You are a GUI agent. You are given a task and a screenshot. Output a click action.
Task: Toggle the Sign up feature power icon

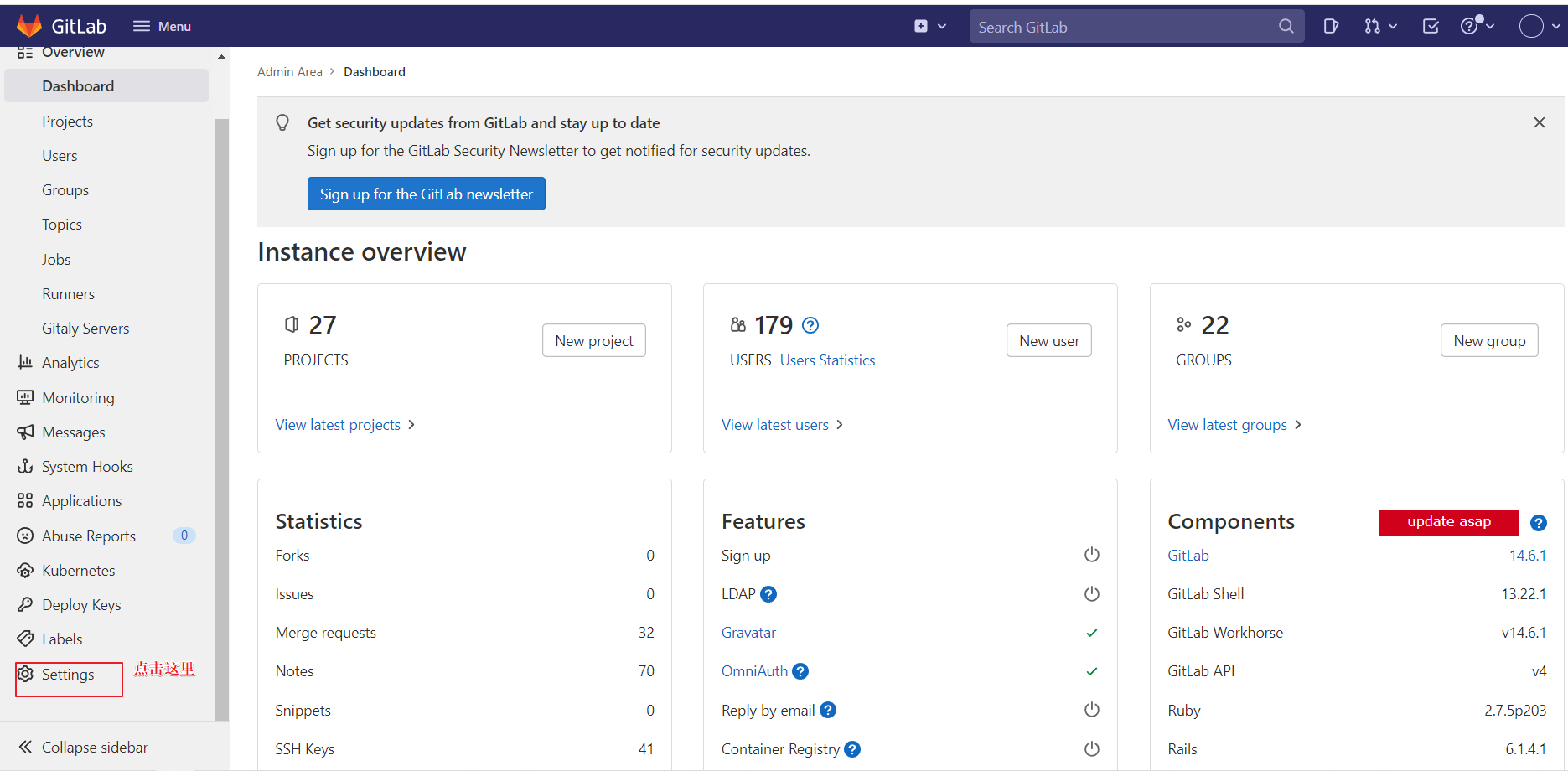click(1091, 555)
